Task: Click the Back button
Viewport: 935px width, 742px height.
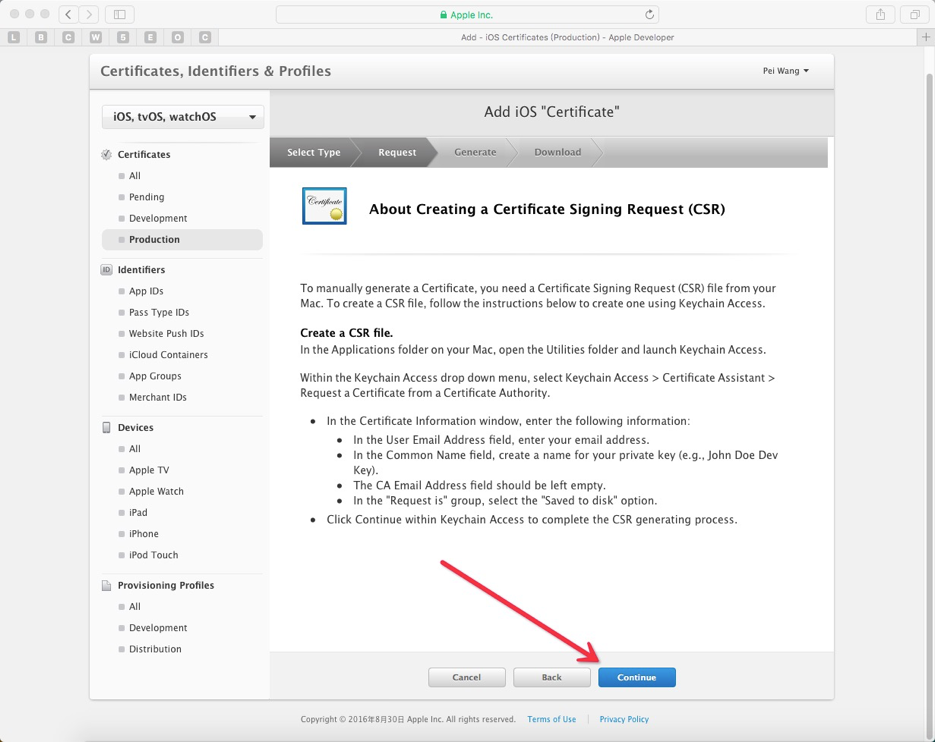Action: 552,677
